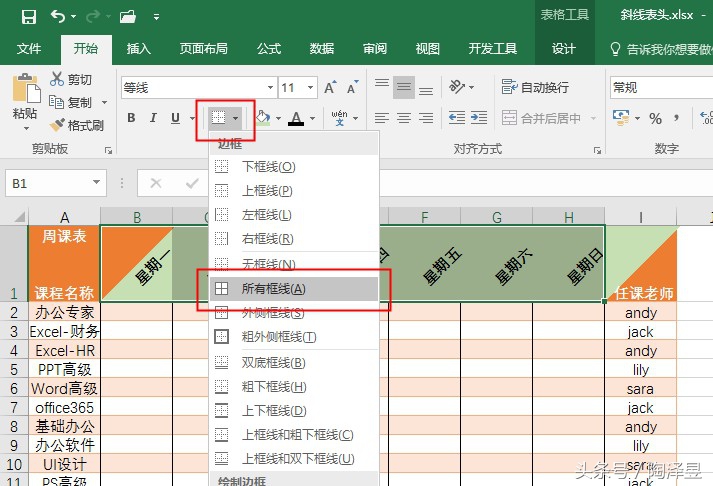Select Bottom Border (下框线) menu item

(x=294, y=166)
